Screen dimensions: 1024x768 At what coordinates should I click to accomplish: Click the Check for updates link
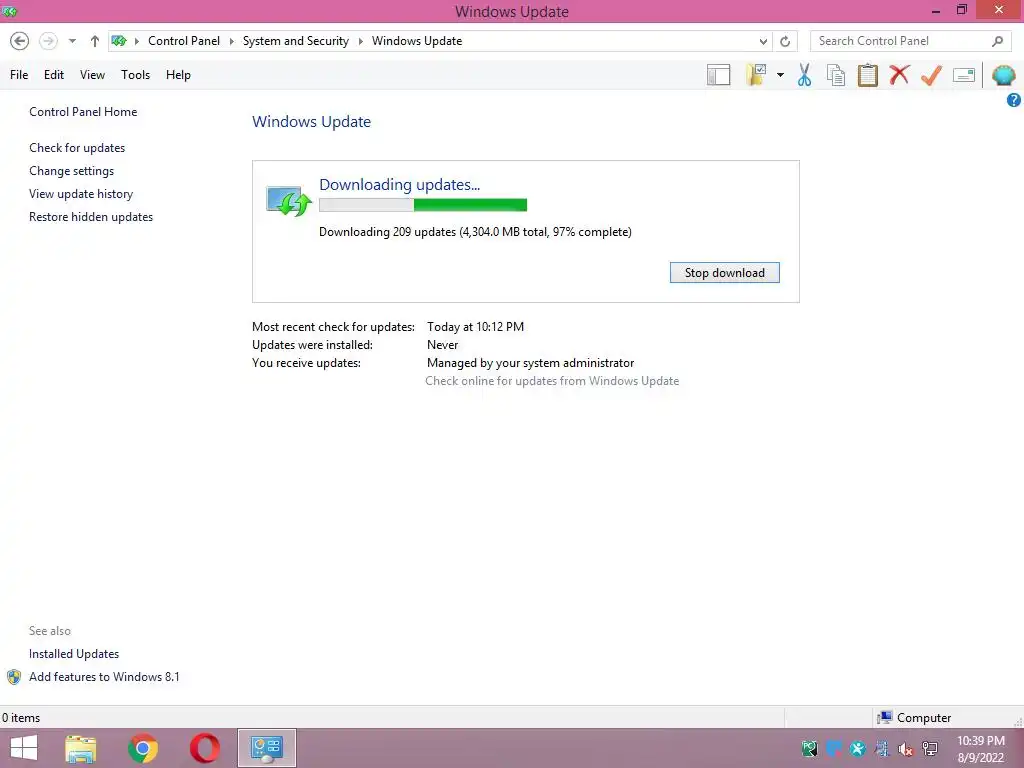point(77,148)
